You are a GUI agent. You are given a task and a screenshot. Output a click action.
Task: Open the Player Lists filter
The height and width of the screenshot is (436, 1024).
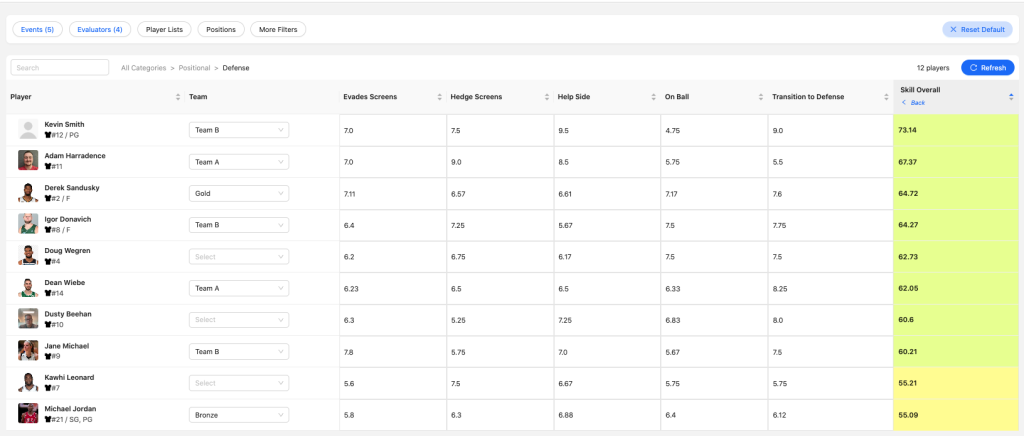(x=164, y=30)
